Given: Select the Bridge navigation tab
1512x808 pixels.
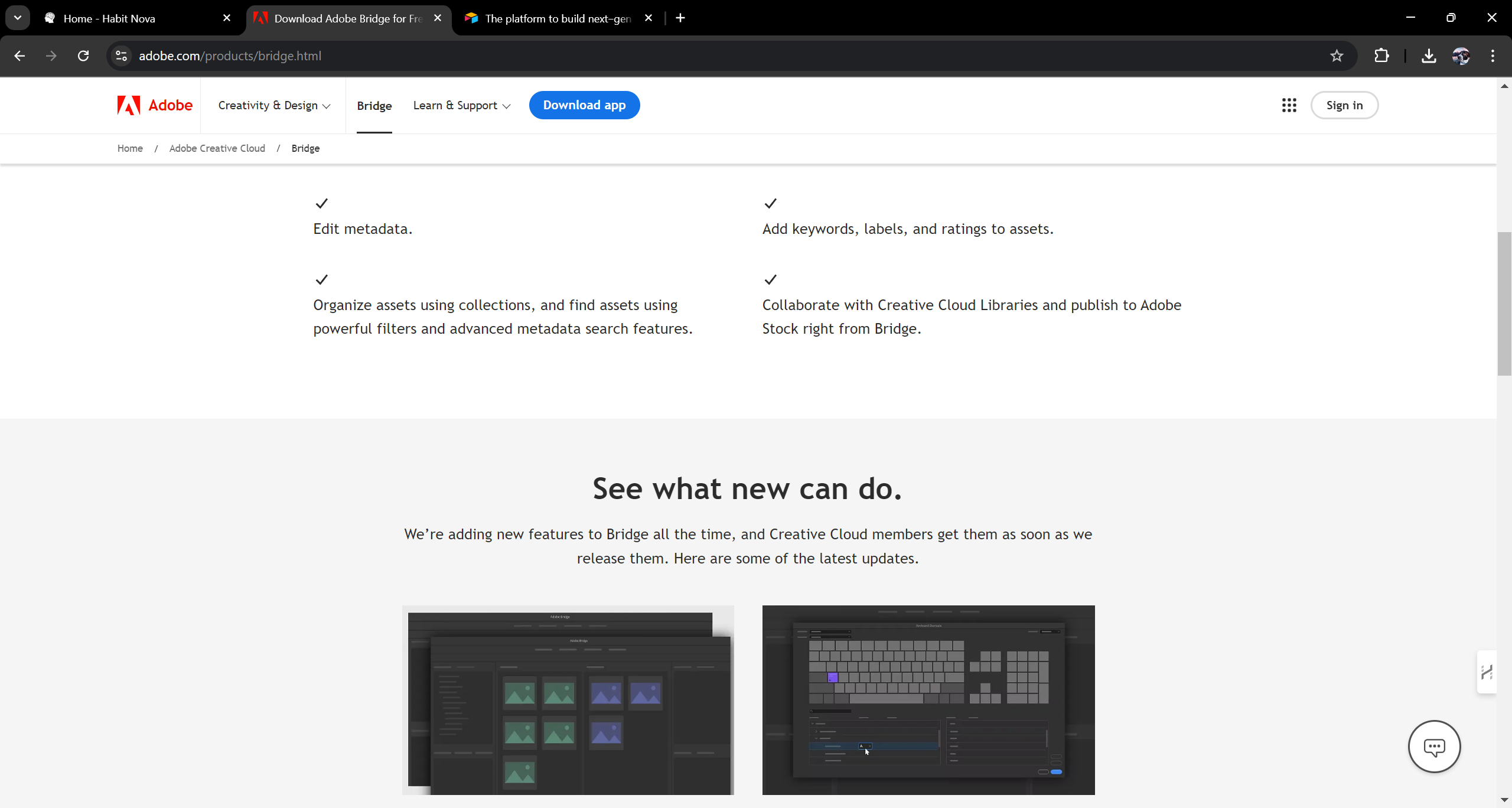Looking at the screenshot, I should pyautogui.click(x=374, y=106).
